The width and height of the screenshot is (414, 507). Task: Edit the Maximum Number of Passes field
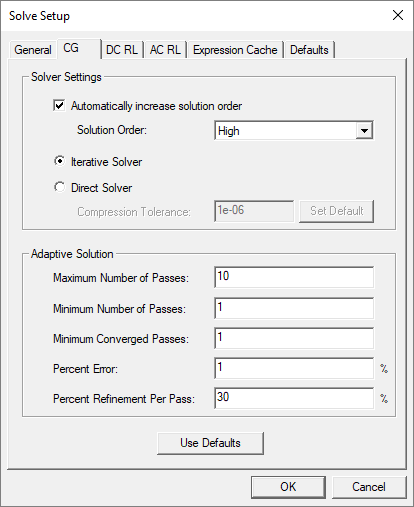click(294, 277)
